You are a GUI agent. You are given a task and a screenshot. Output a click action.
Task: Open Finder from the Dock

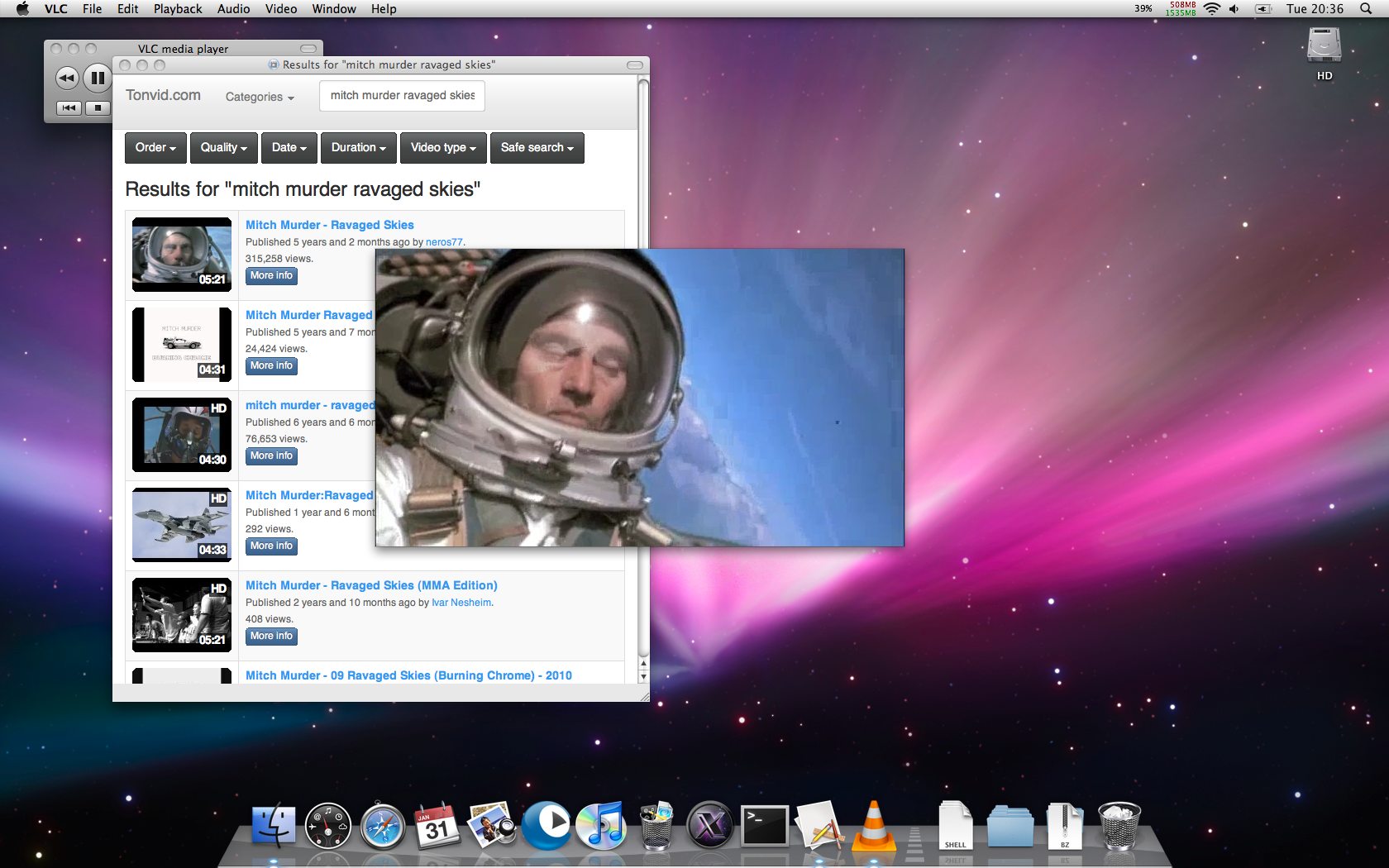(x=273, y=825)
